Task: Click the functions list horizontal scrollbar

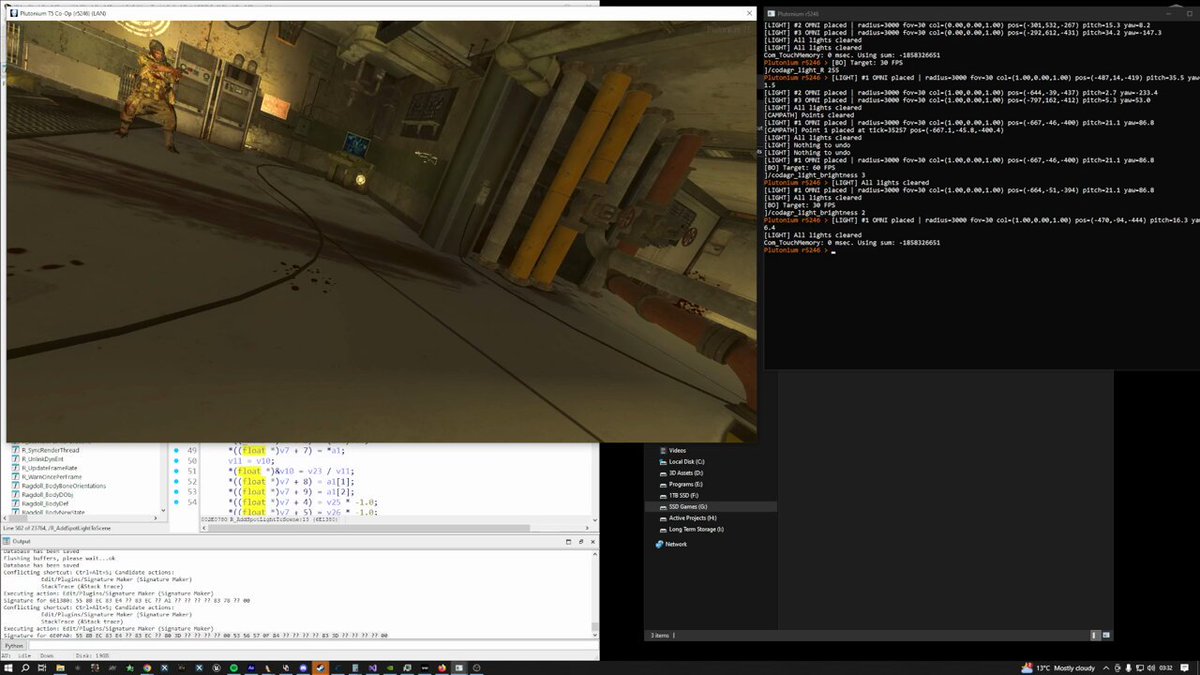Action: click(x=80, y=515)
